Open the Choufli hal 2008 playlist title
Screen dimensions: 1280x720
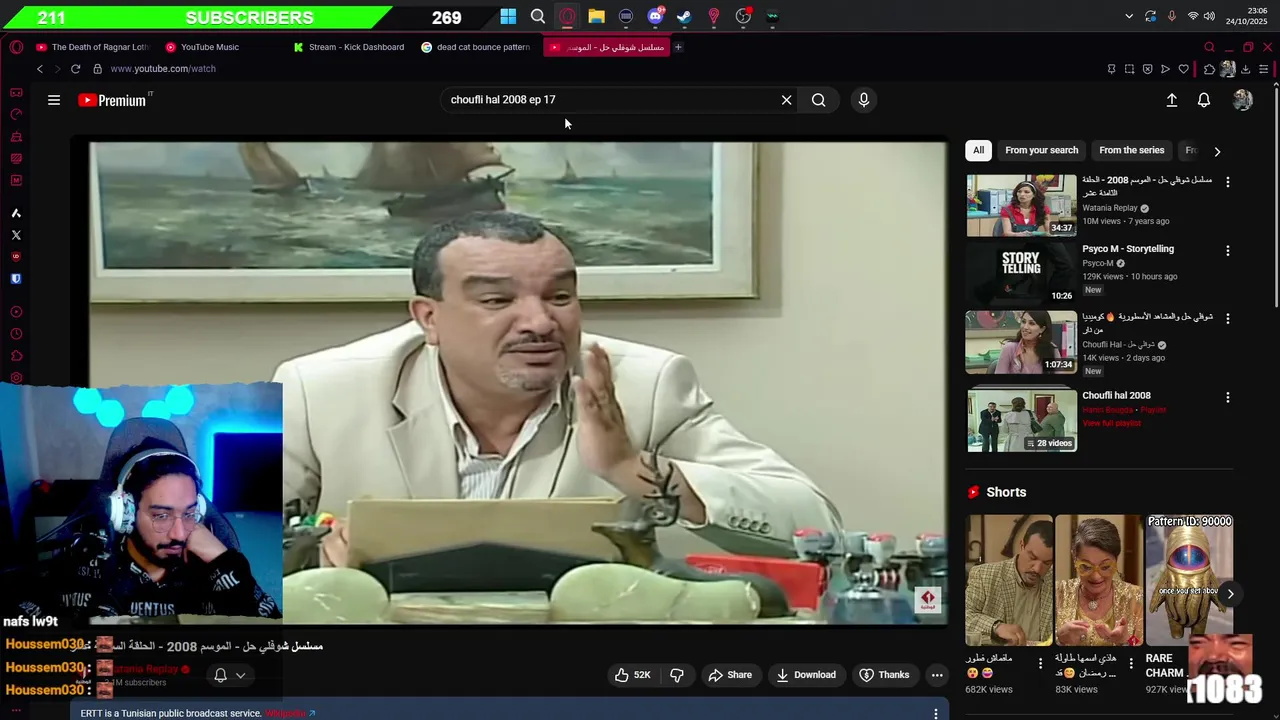coord(1116,396)
